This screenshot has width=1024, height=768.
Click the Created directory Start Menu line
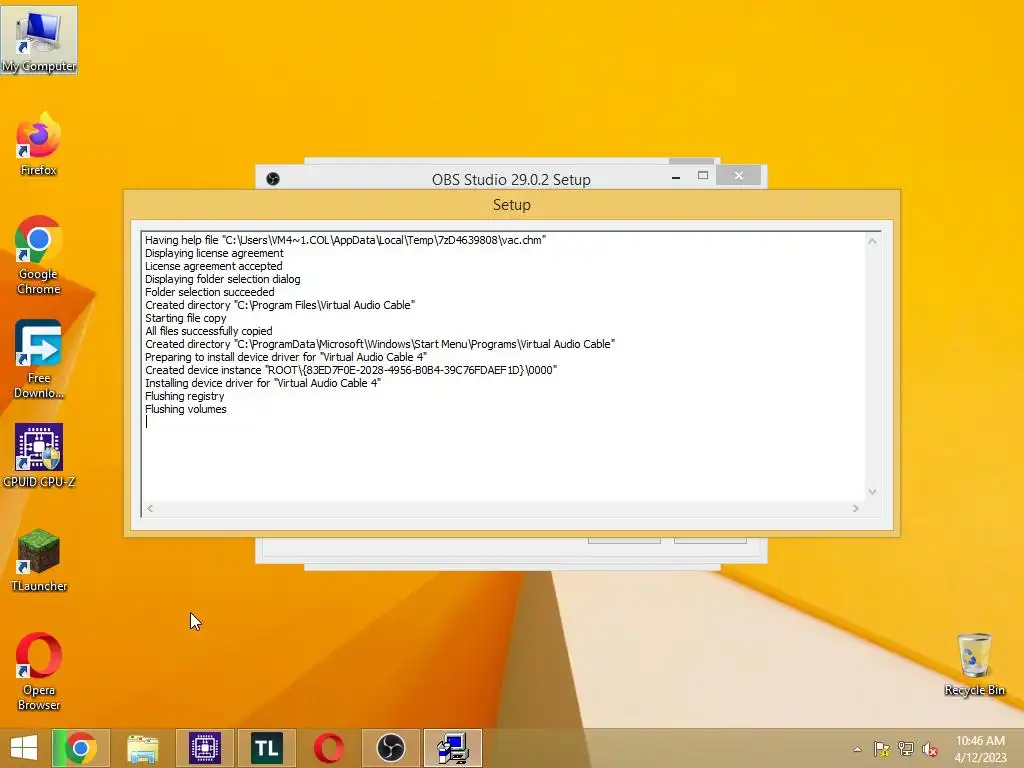(x=380, y=344)
